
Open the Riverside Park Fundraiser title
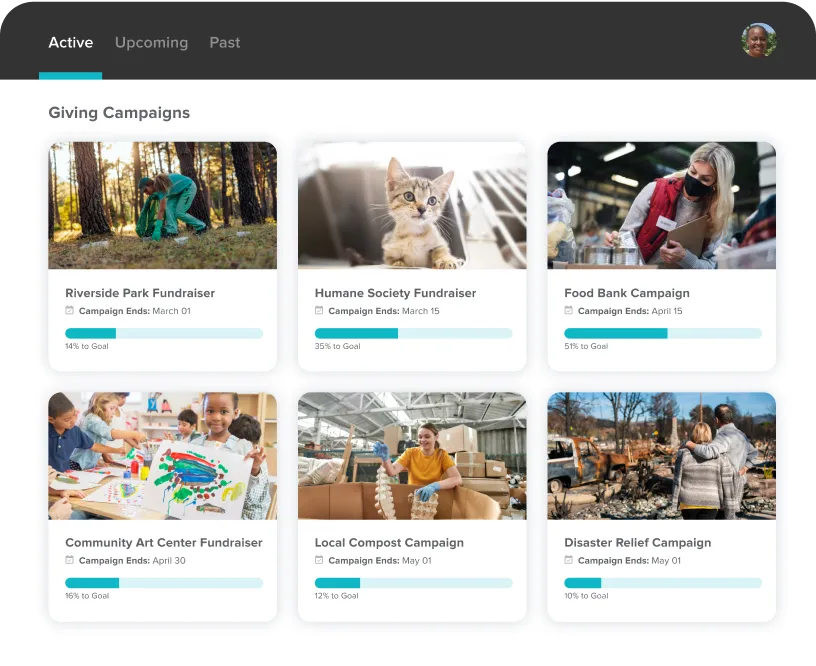click(x=140, y=293)
